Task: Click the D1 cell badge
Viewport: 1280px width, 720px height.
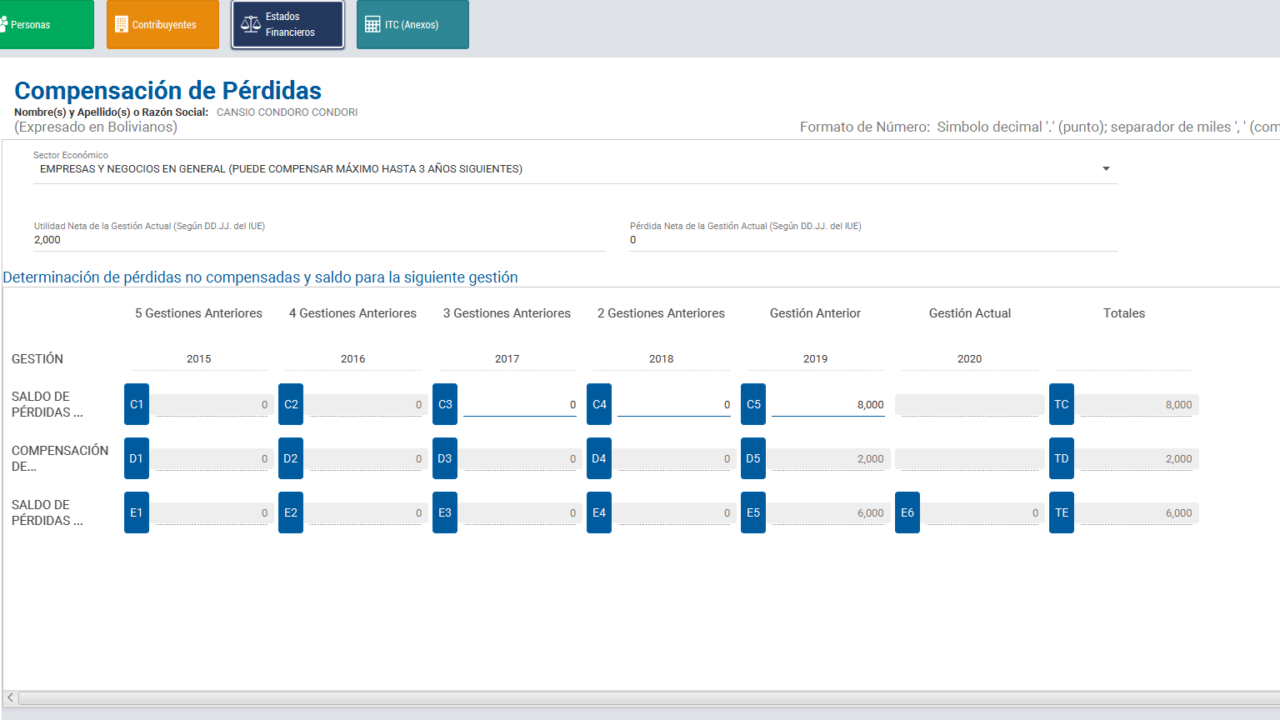Action: point(137,458)
